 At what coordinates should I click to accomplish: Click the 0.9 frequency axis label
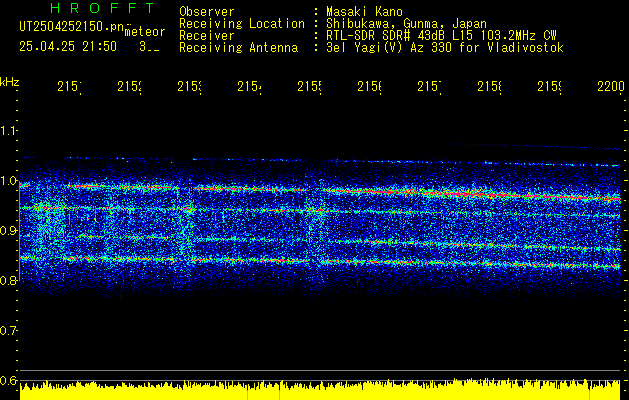[9, 231]
